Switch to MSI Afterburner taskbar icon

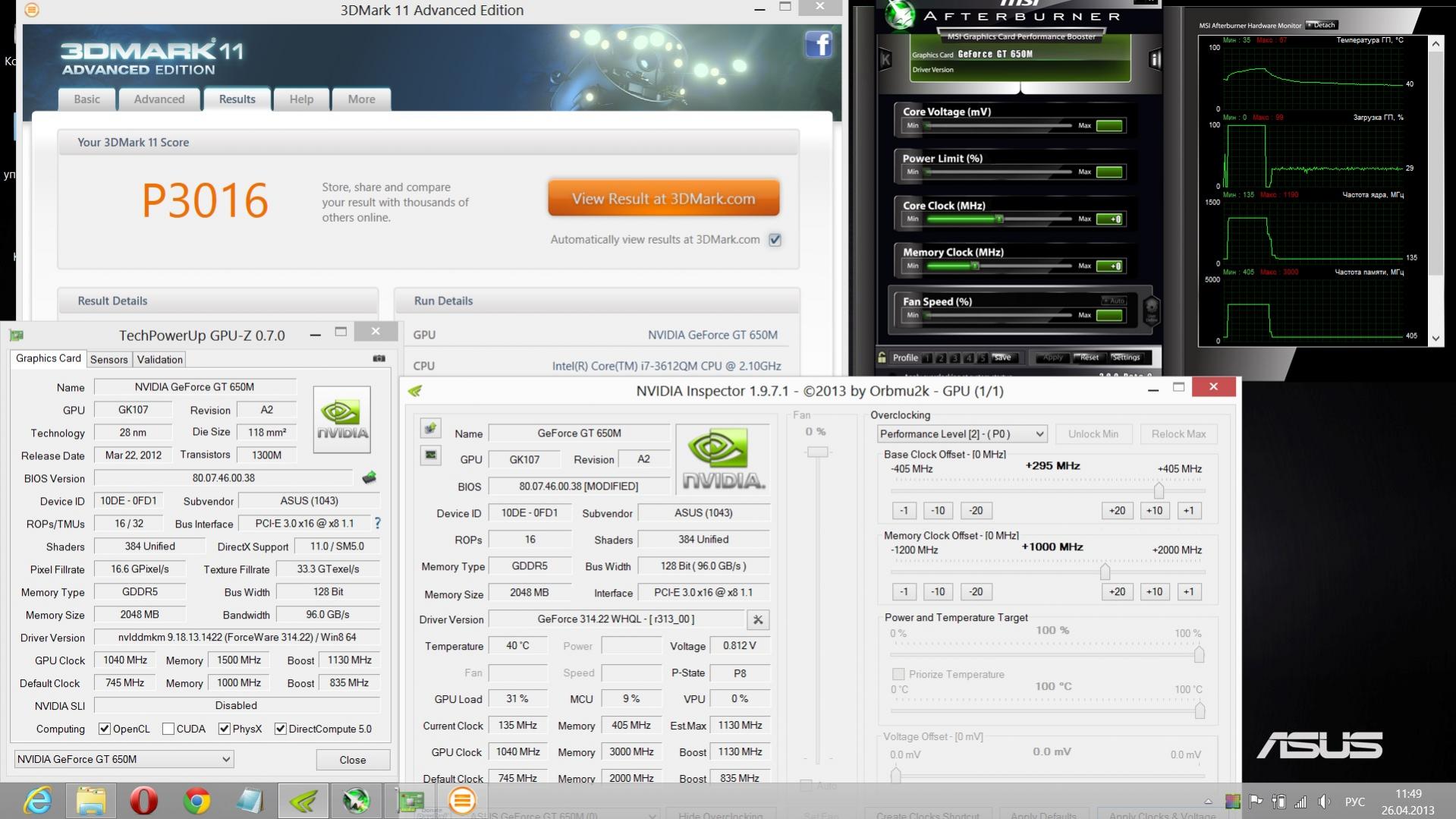tap(356, 801)
